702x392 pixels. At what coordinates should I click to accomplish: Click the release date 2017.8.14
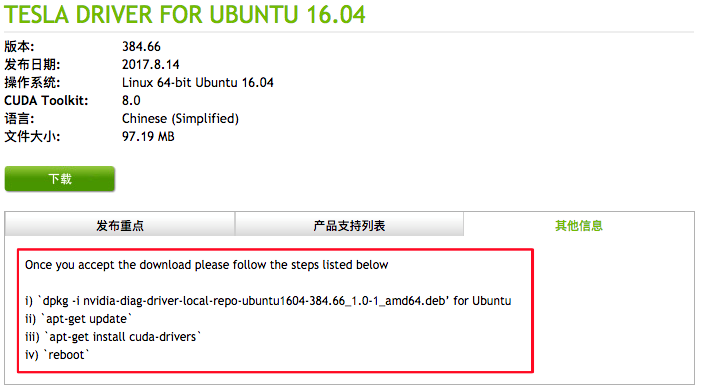(x=150, y=64)
